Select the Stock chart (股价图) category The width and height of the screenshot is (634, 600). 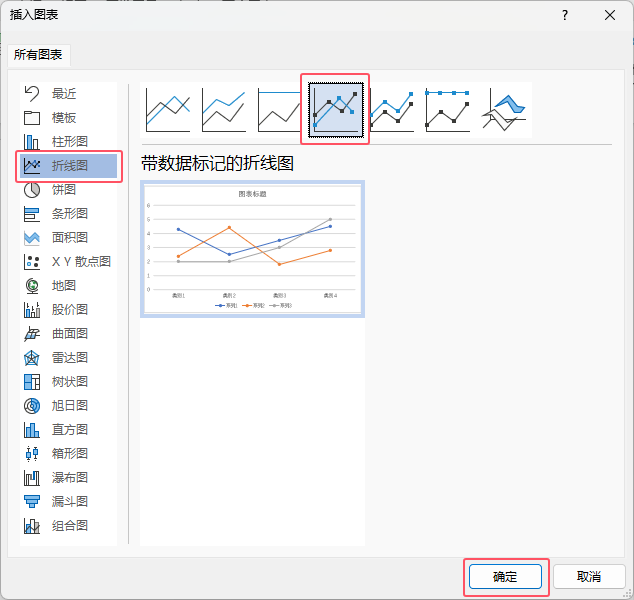click(x=68, y=310)
